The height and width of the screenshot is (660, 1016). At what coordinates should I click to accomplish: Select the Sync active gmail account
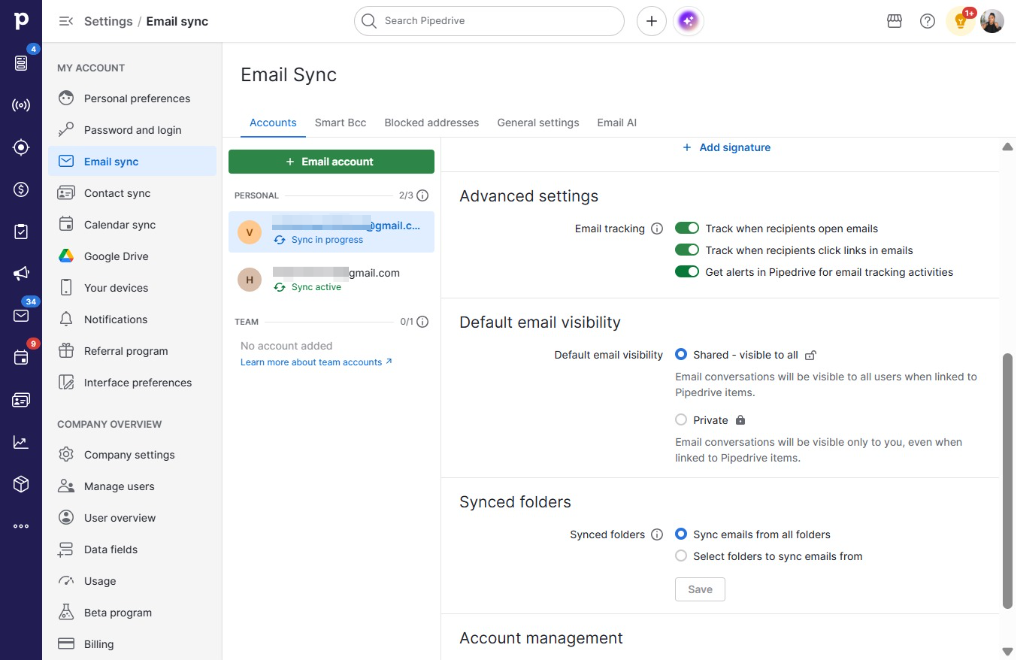[331, 279]
